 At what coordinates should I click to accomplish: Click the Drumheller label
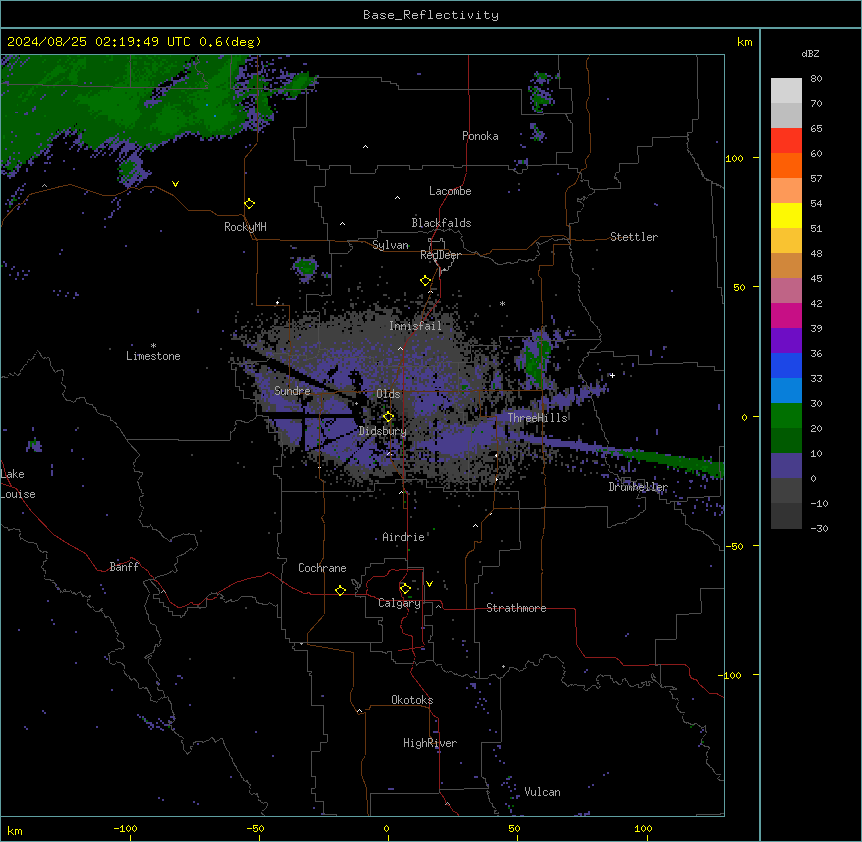pos(638,487)
